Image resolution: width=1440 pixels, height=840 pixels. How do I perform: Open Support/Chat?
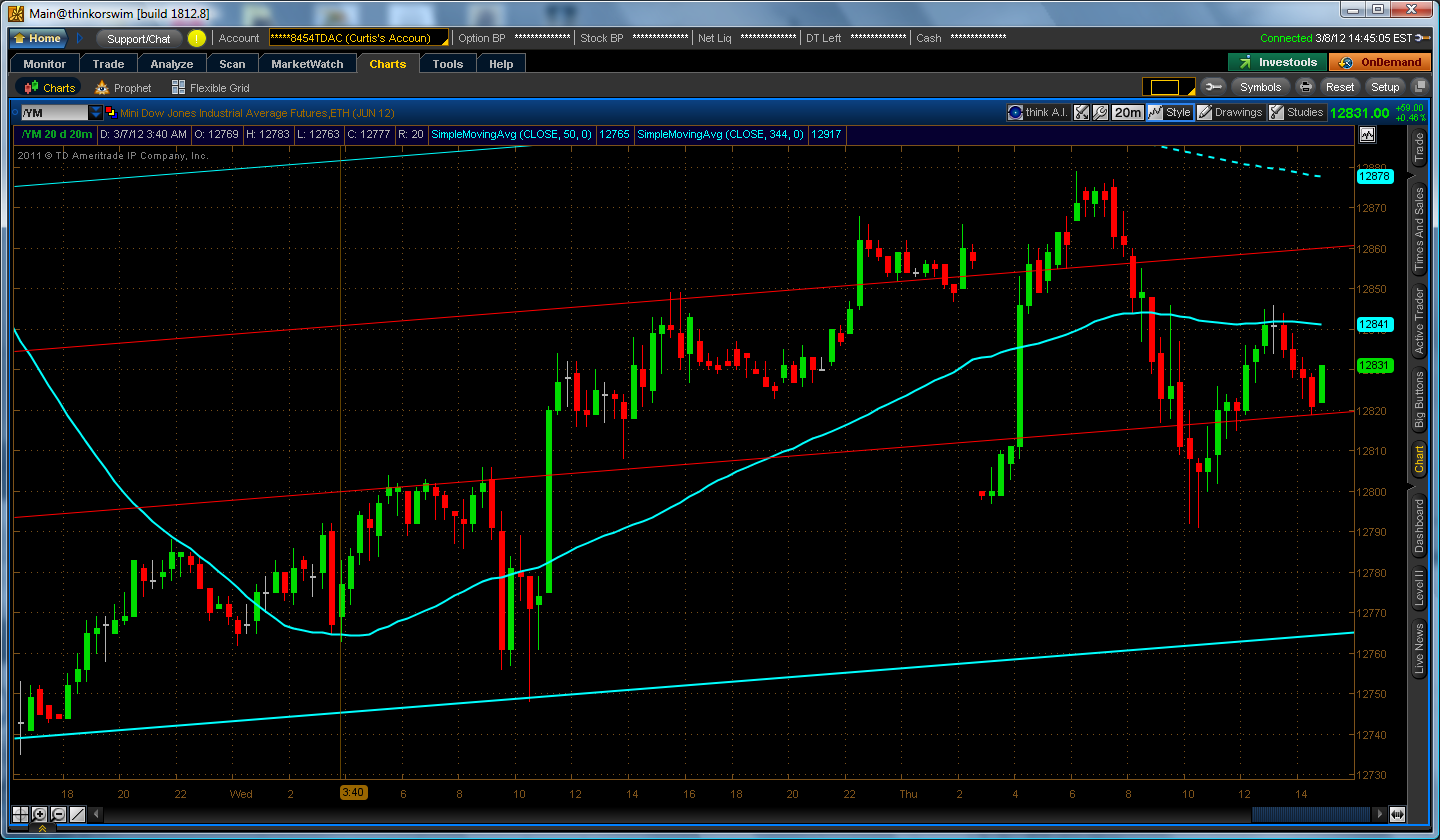coord(139,38)
